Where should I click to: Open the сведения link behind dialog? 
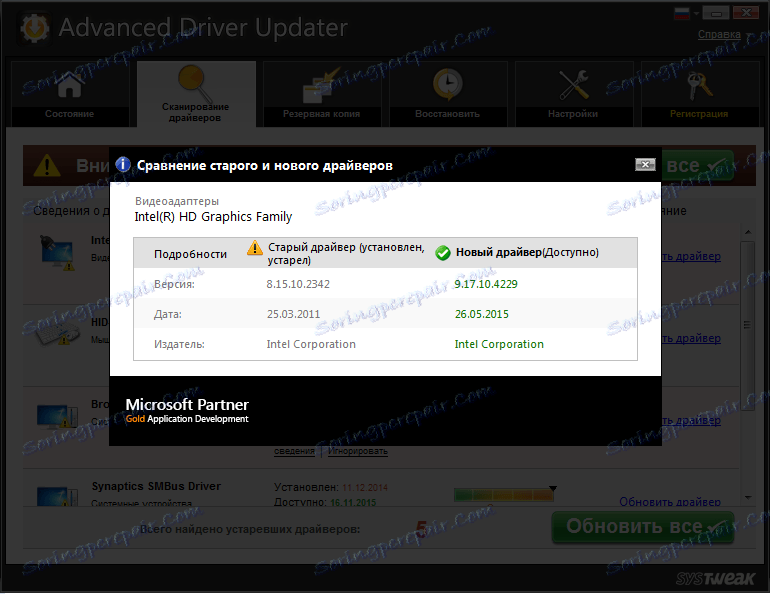294,451
